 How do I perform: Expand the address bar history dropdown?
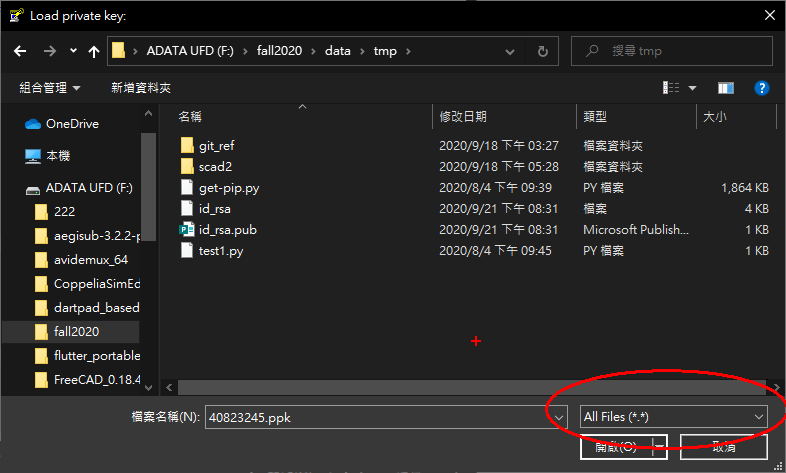pos(515,51)
